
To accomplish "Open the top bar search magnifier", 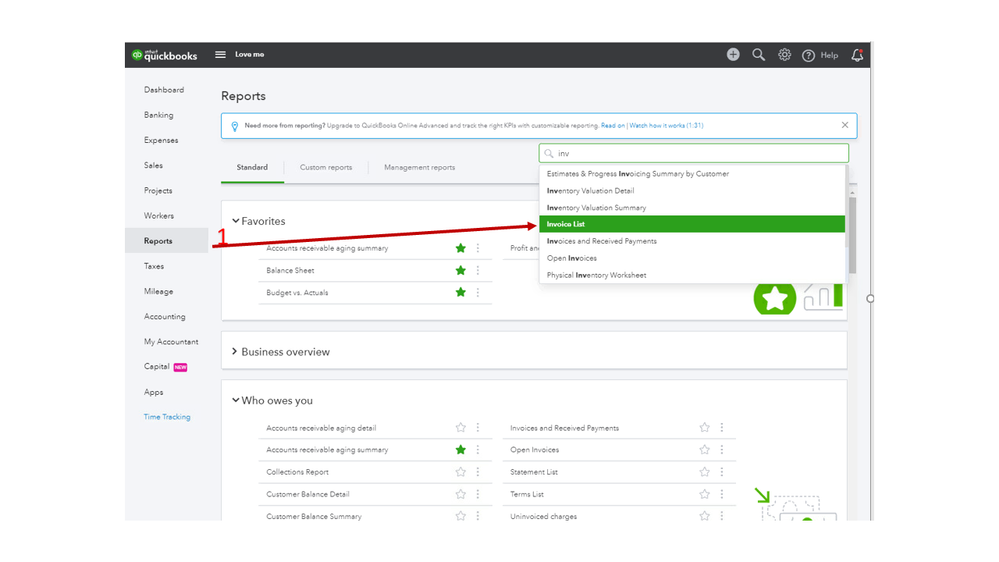I will click(759, 55).
